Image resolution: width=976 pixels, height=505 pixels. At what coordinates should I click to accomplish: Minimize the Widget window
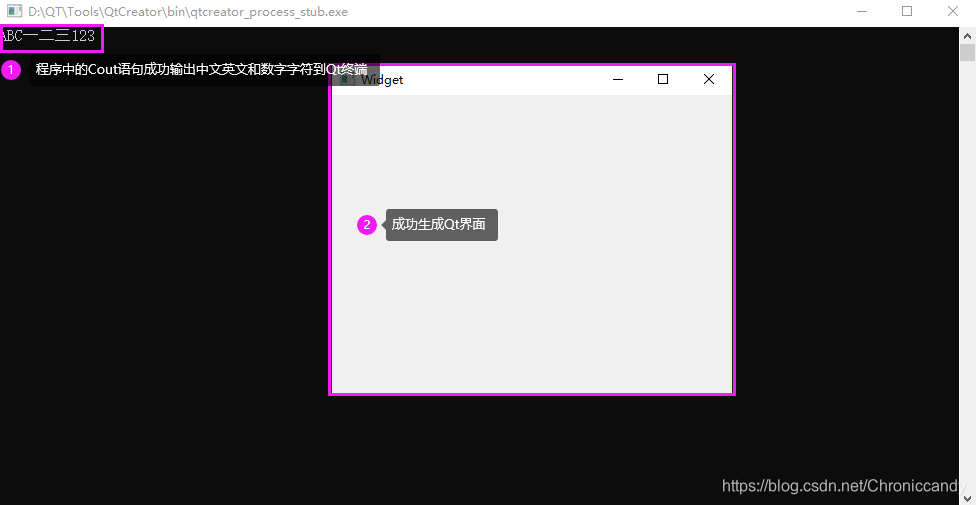click(x=618, y=80)
